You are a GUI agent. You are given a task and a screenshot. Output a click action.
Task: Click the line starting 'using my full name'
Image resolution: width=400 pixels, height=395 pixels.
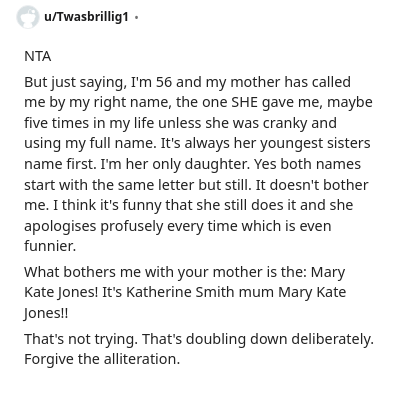click(197, 144)
